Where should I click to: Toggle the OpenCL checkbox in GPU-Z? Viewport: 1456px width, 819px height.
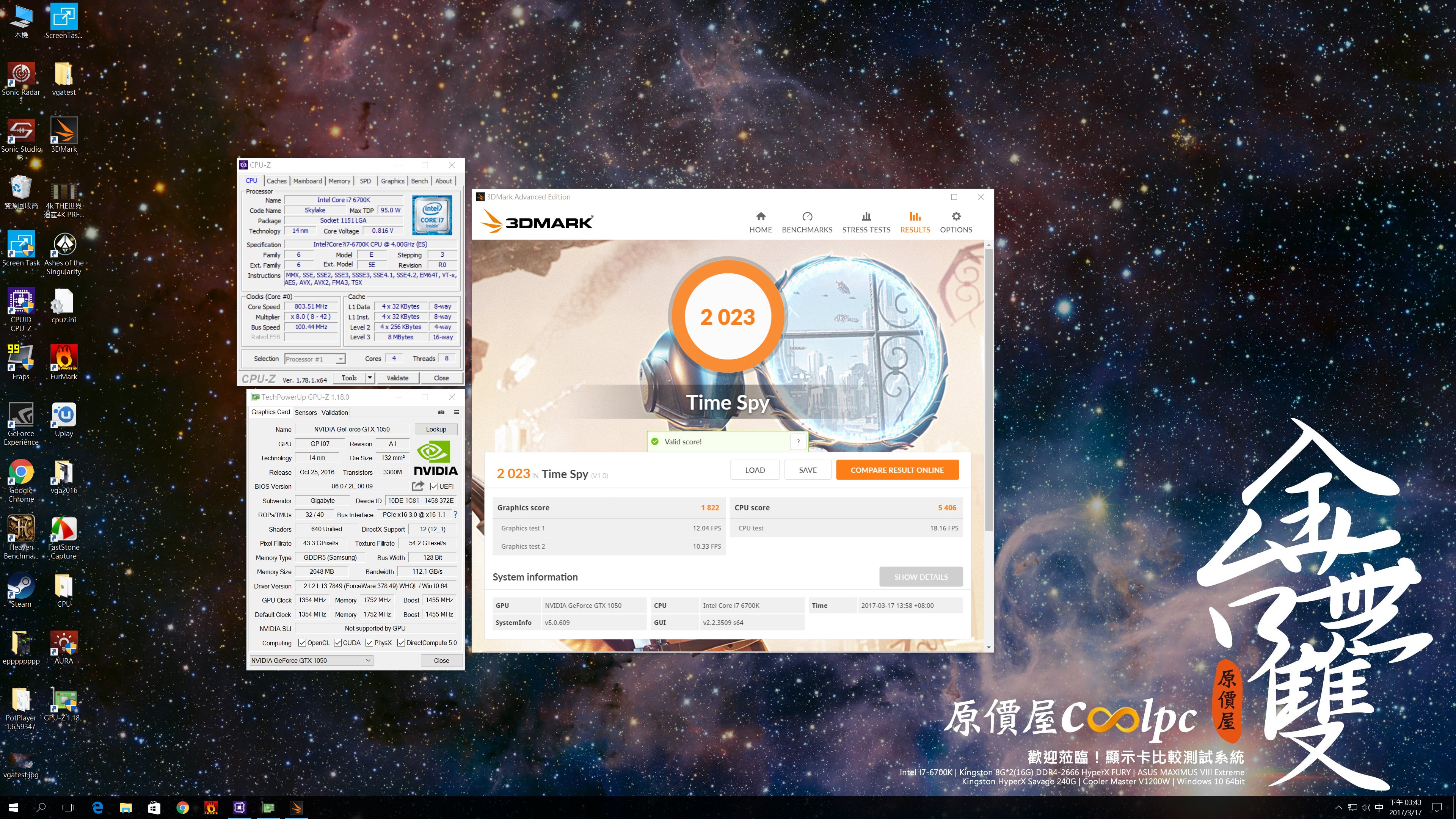(302, 643)
